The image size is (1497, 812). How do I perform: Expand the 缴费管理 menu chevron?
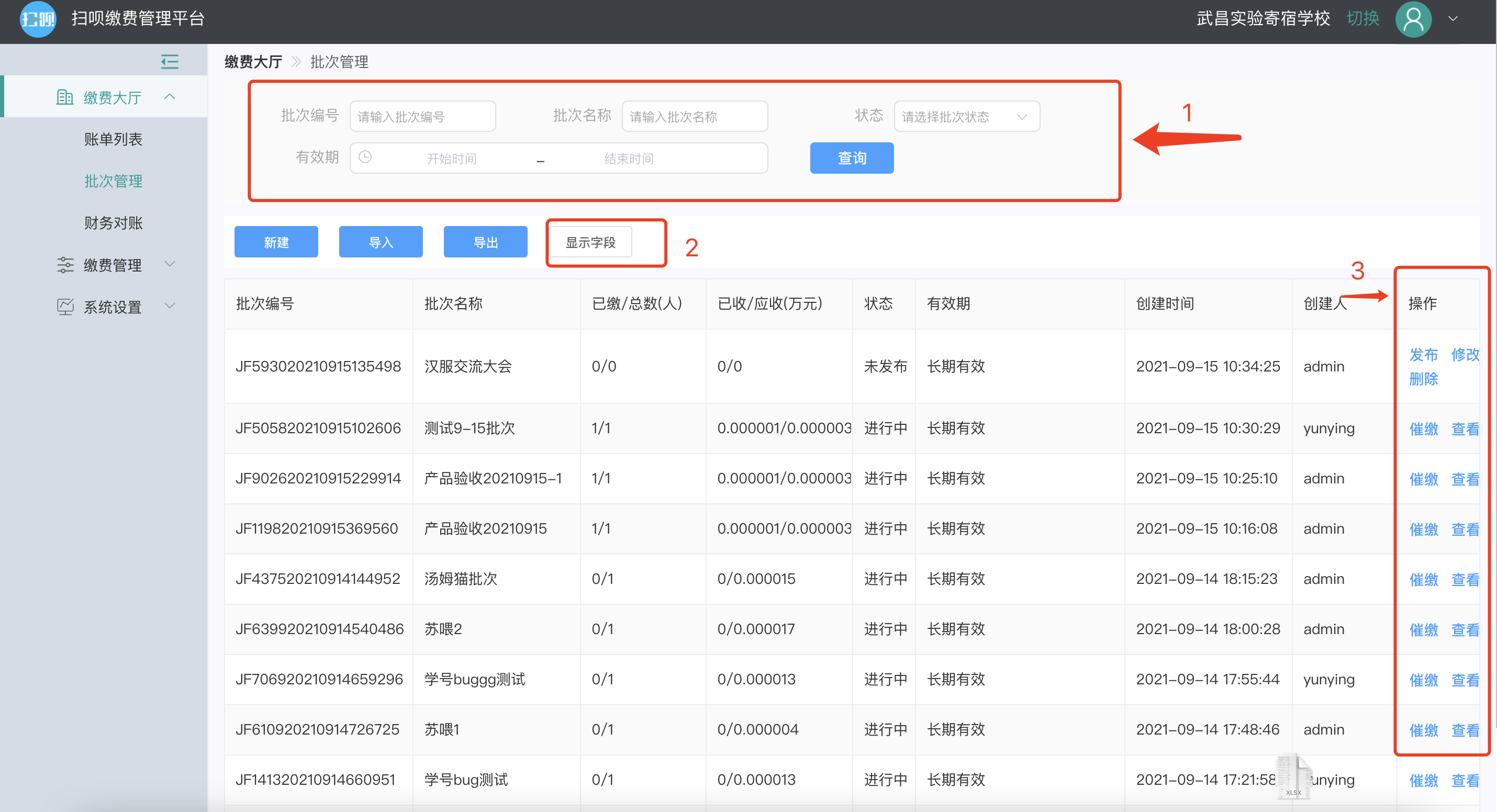coord(170,264)
